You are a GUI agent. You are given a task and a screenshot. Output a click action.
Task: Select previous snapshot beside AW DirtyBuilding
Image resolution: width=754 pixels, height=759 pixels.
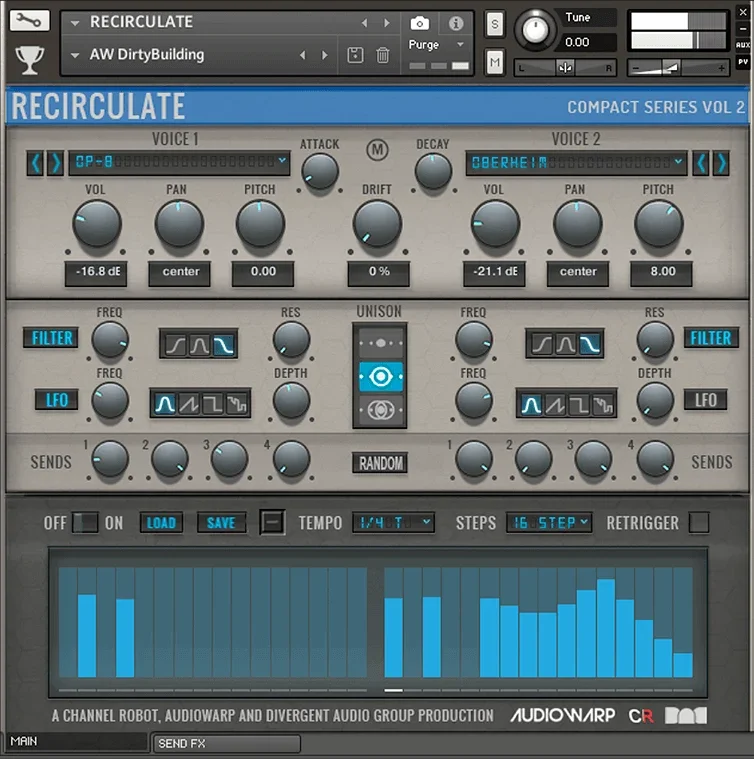(x=303, y=55)
